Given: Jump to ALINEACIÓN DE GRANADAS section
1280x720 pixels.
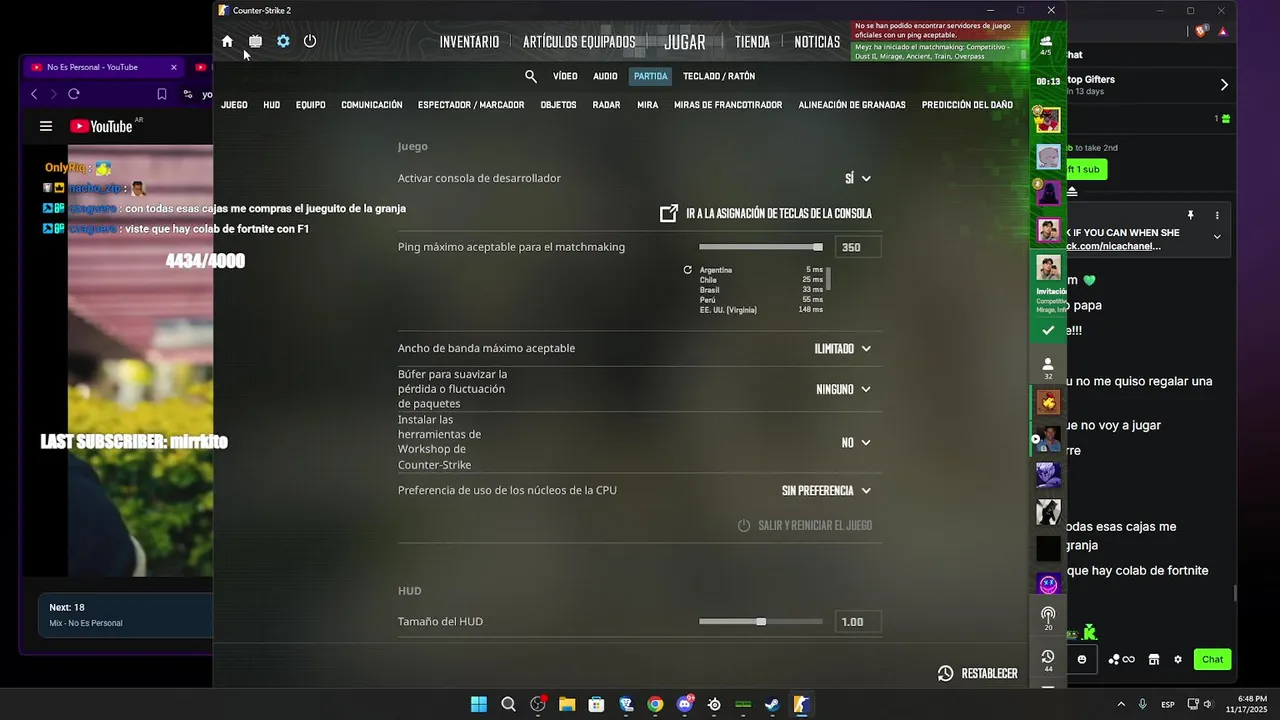Looking at the screenshot, I should coord(852,105).
